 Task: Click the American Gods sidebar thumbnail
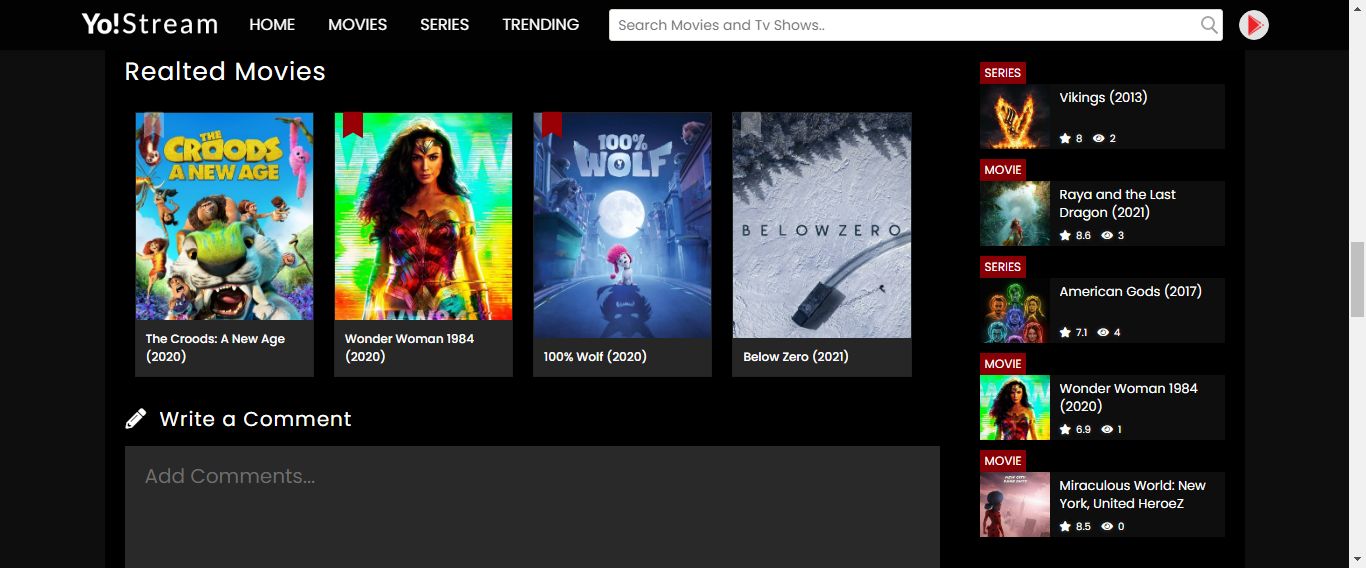1015,310
